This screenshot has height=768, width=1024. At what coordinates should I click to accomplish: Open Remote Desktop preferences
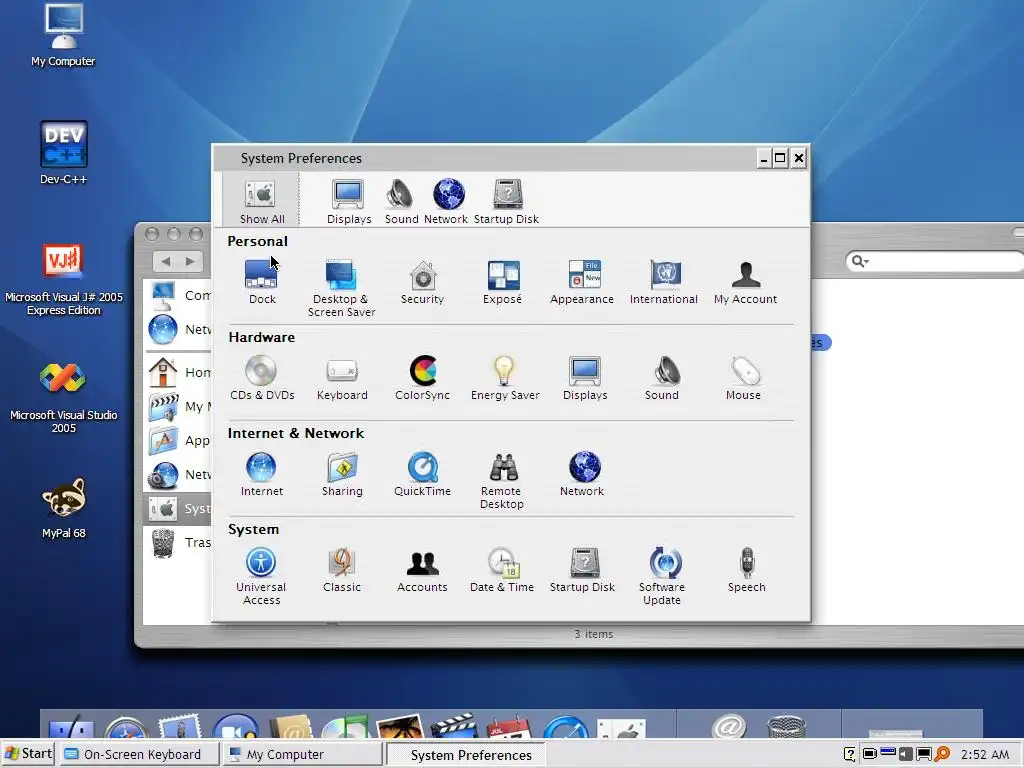pyautogui.click(x=502, y=481)
